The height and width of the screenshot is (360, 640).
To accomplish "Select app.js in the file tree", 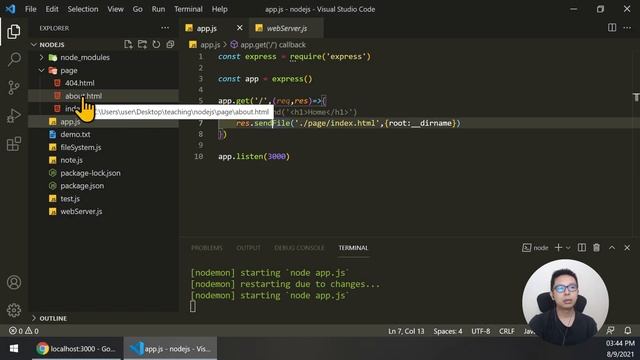I will point(70,122).
